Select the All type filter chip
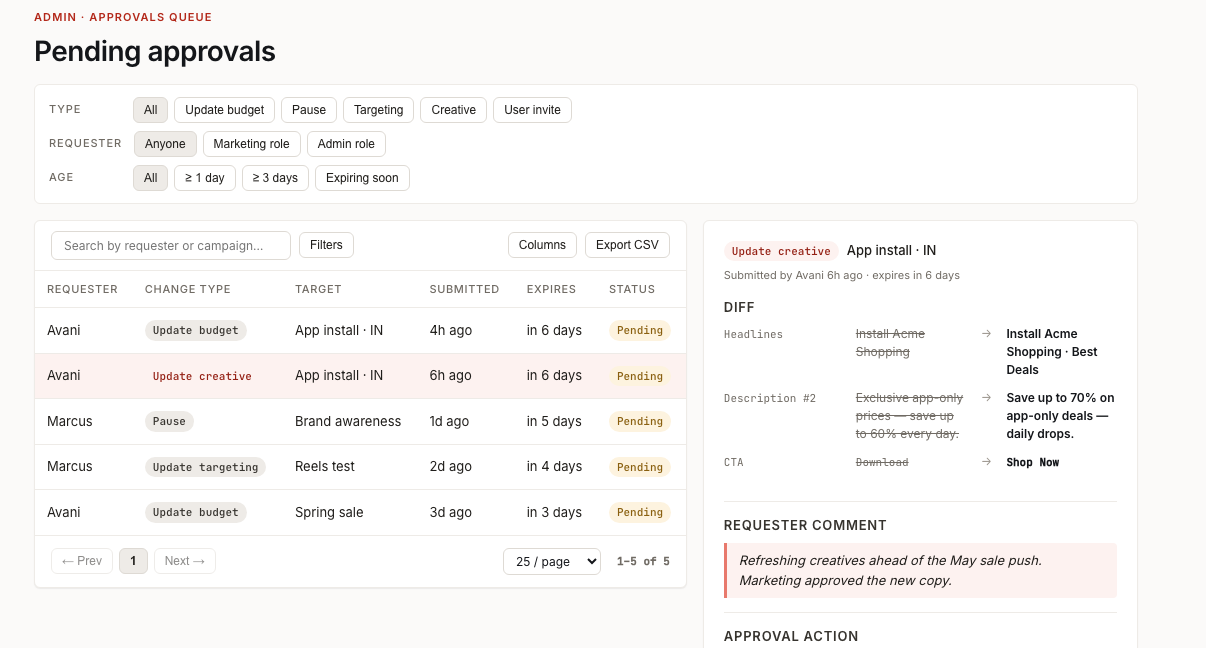This screenshot has height=648, width=1206. (150, 110)
